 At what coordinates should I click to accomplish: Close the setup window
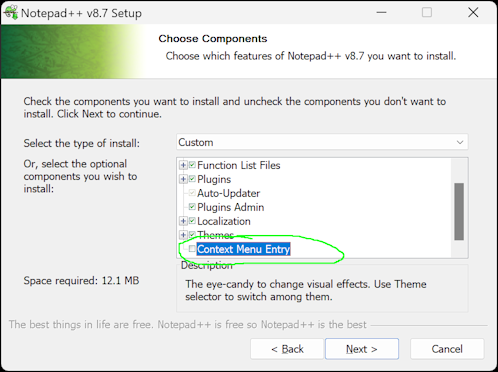[473, 13]
